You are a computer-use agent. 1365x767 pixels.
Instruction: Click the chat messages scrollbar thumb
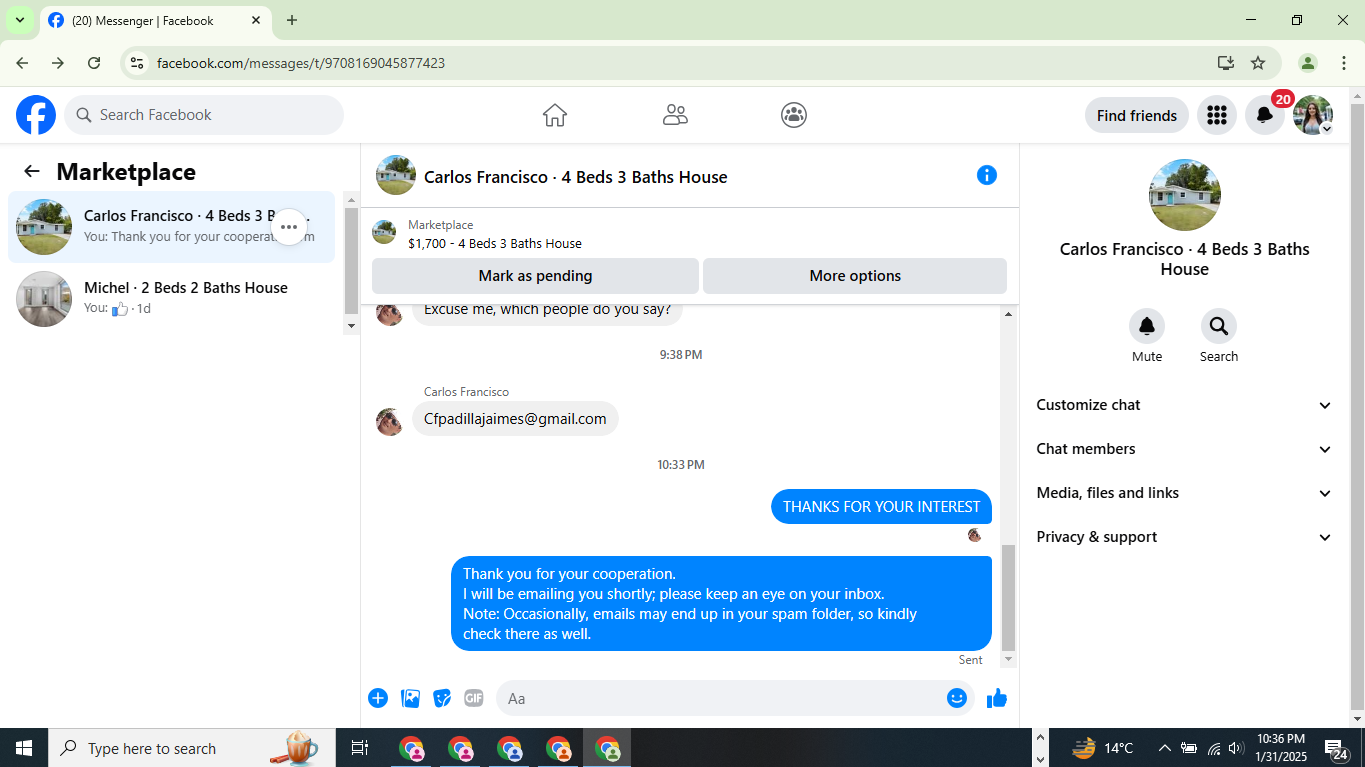click(1008, 598)
